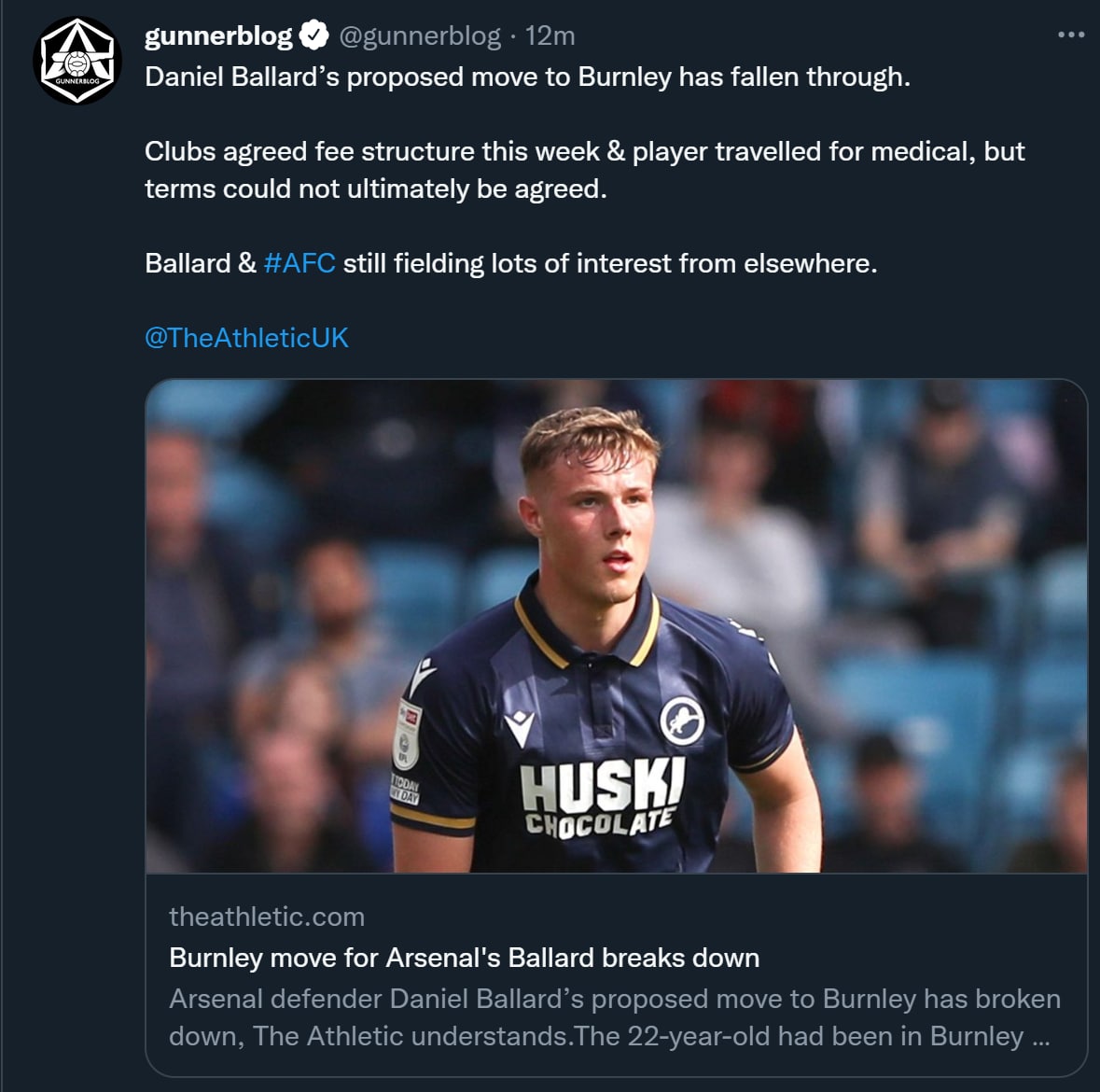Viewport: 1100px width, 1092px height.
Task: Click the "Clubs agreed fee structure" paragraph
Action: tap(584, 170)
